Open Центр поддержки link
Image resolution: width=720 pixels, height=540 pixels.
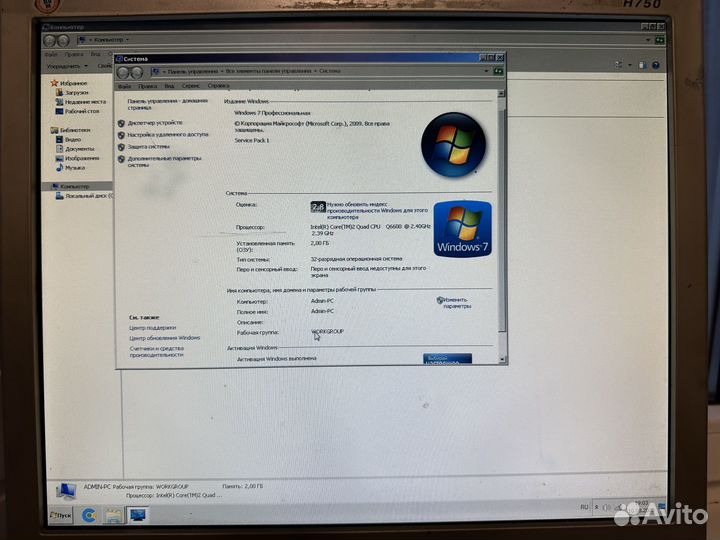pos(152,328)
